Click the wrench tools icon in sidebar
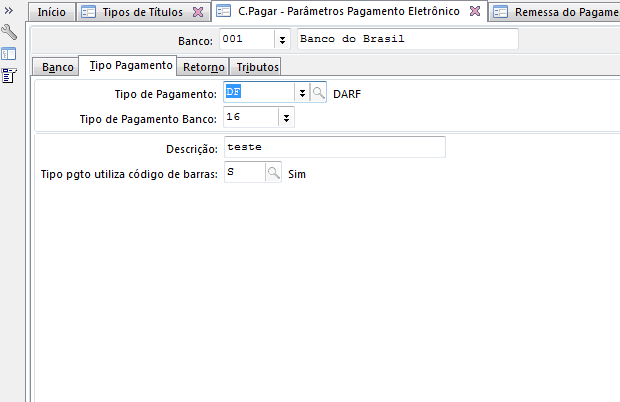The height and width of the screenshot is (402, 620). [x=8, y=33]
